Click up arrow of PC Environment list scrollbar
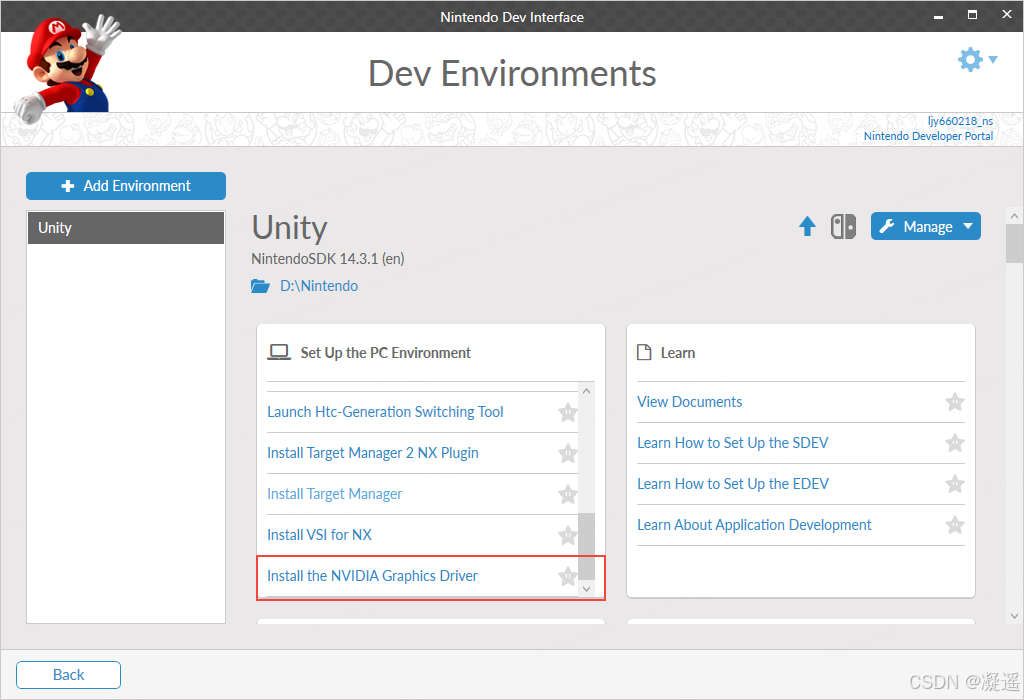The image size is (1024, 700). coord(586,391)
